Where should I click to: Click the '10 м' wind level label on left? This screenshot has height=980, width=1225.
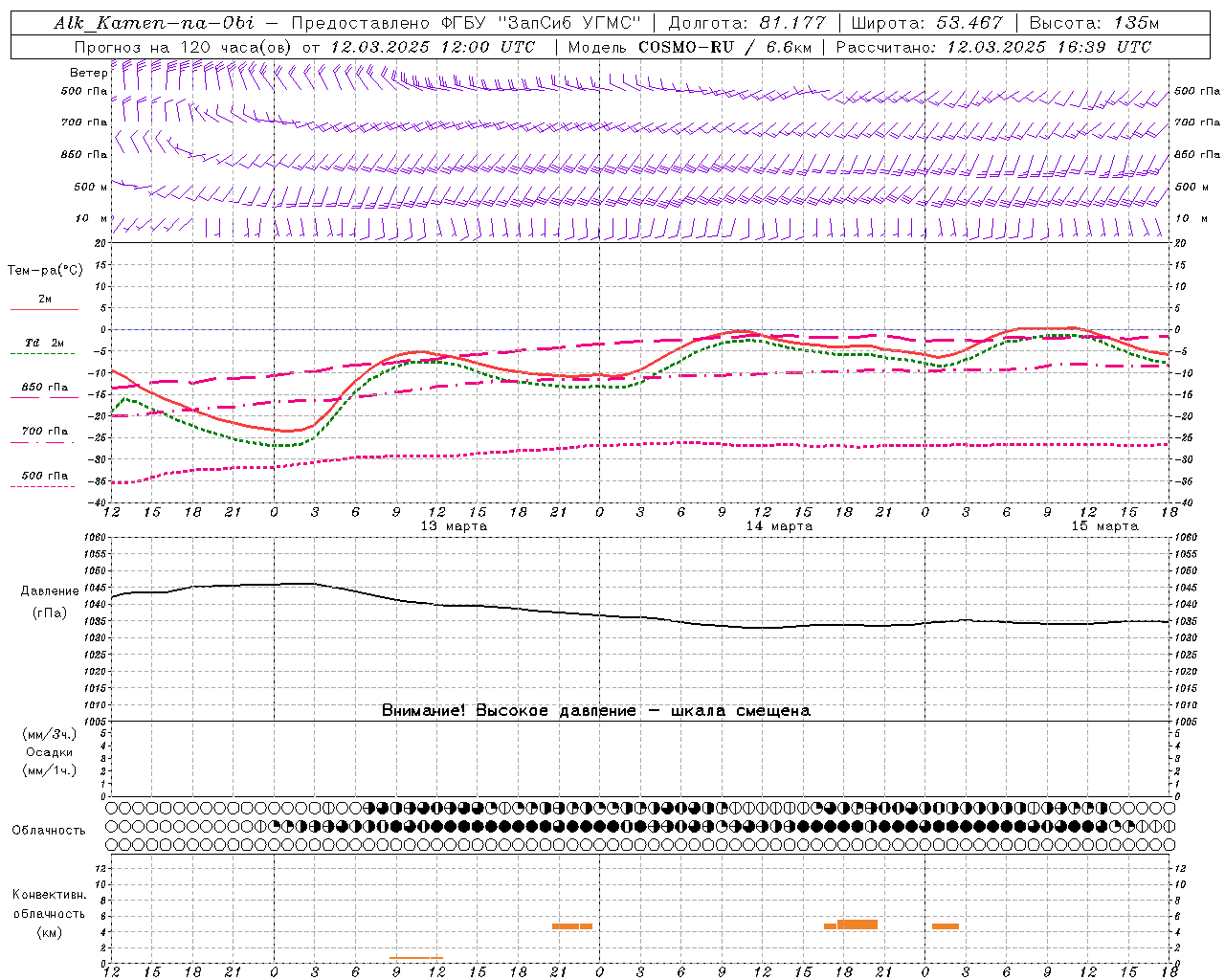pyautogui.click(x=91, y=218)
